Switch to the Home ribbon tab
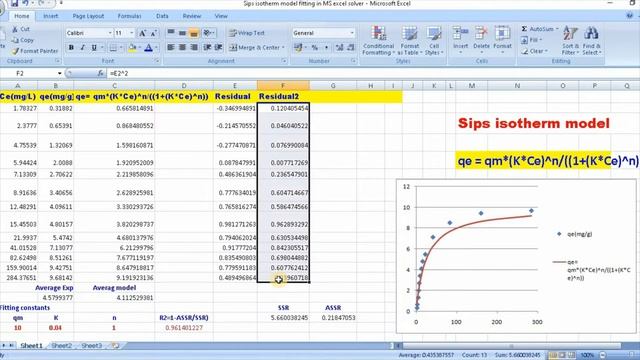Viewport: 640px width, 360px height. pyautogui.click(x=22, y=16)
